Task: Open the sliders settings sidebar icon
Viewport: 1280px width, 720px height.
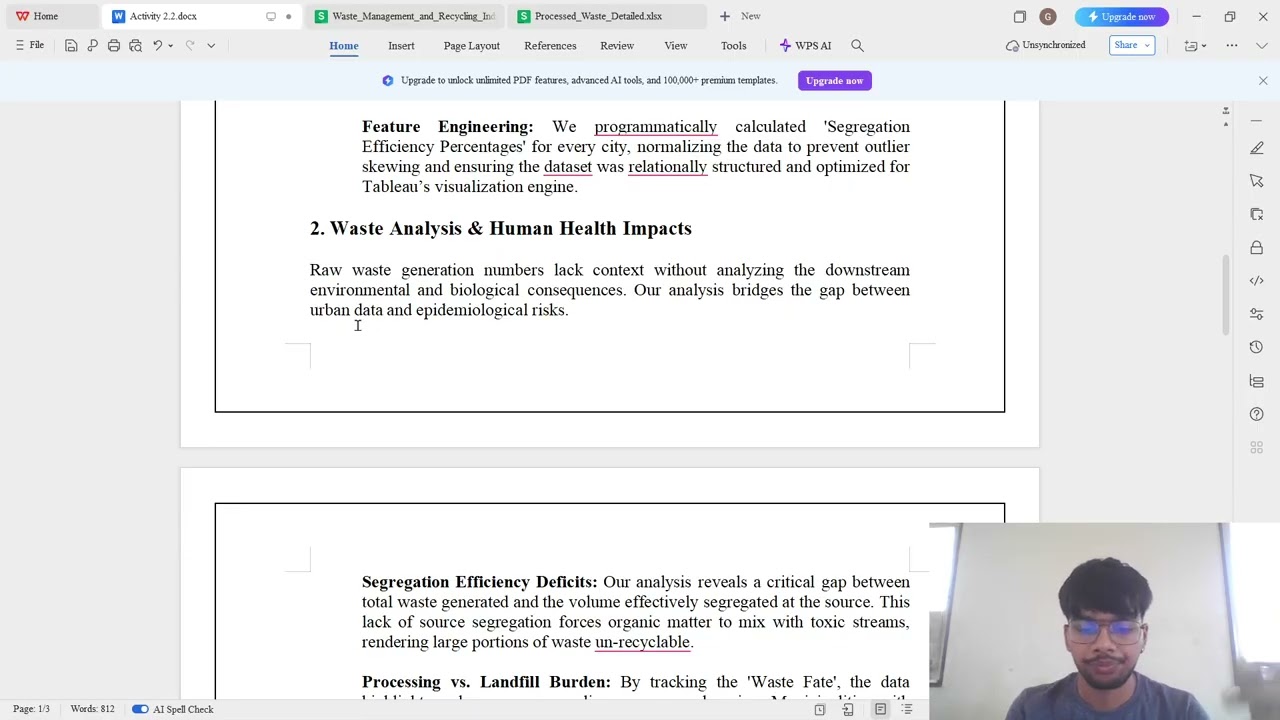Action: pos(1257,314)
